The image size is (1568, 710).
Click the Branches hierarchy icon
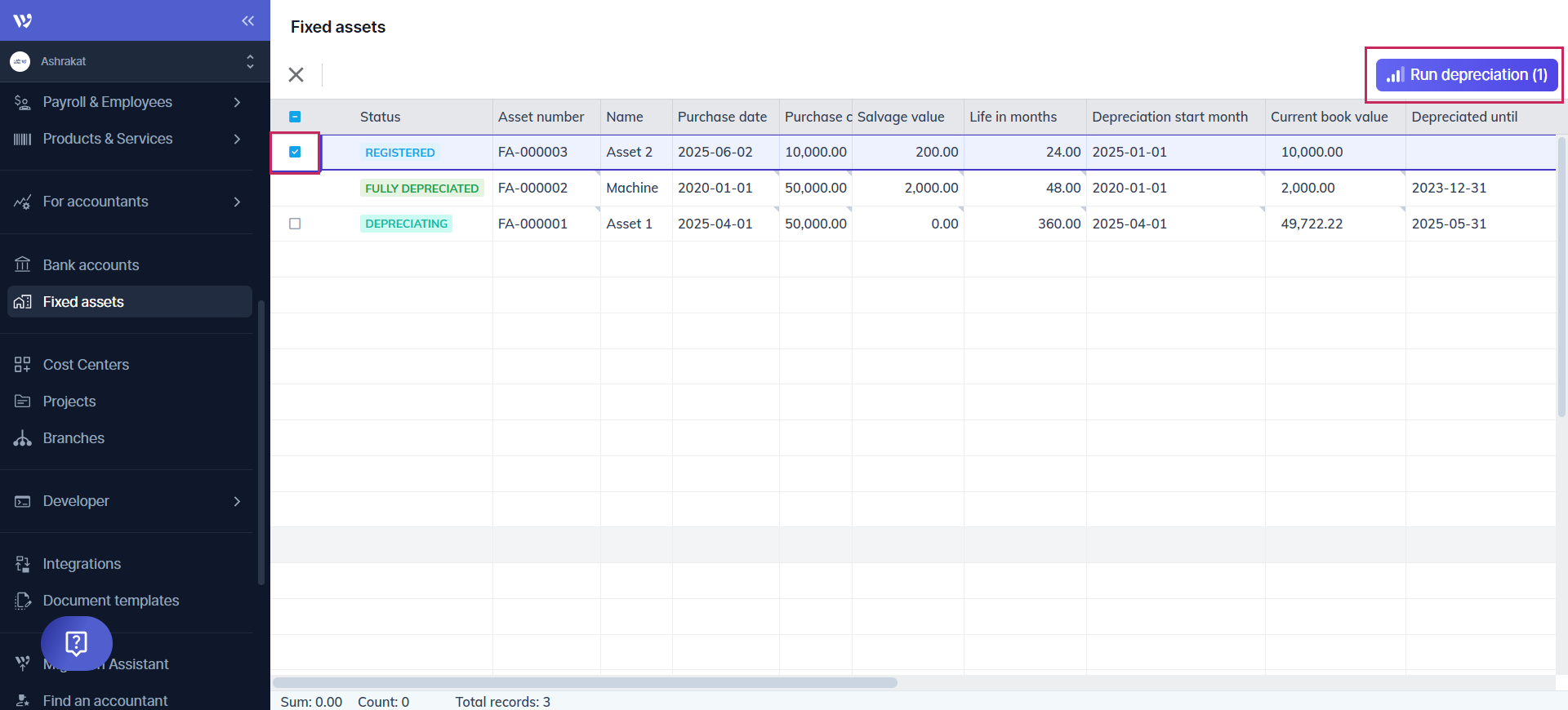click(22, 438)
